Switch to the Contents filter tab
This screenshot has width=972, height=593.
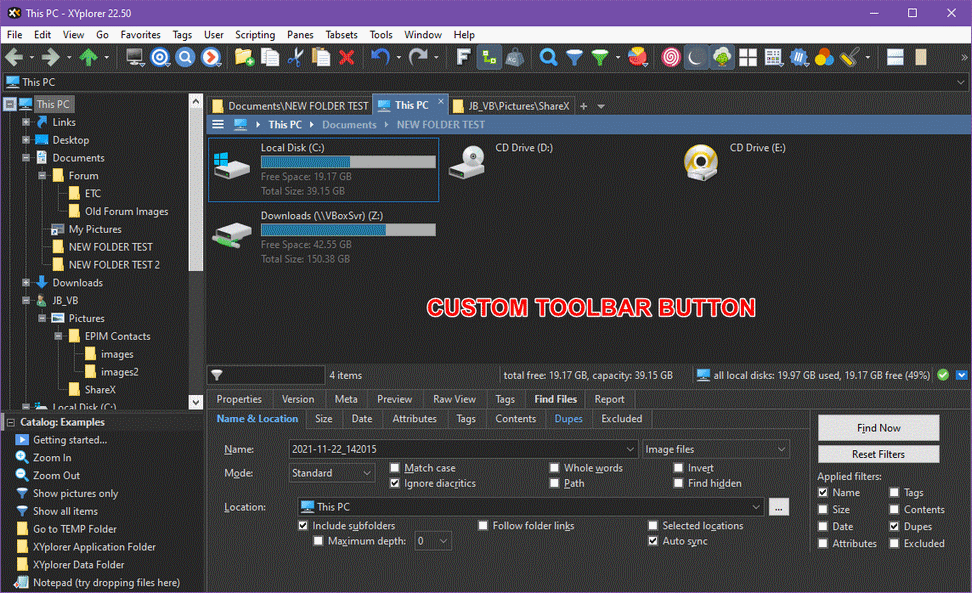[x=515, y=419]
